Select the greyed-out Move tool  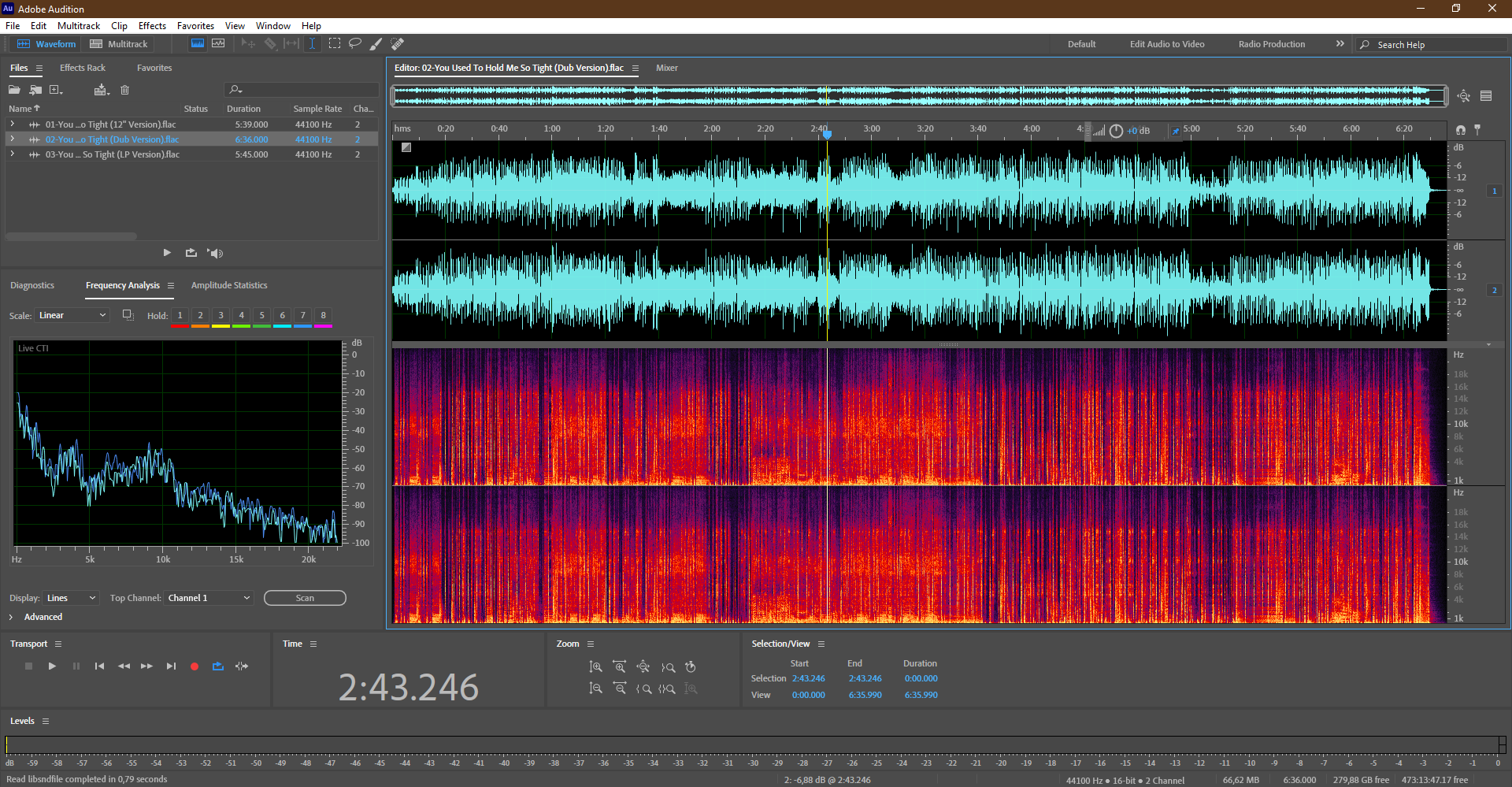248,43
